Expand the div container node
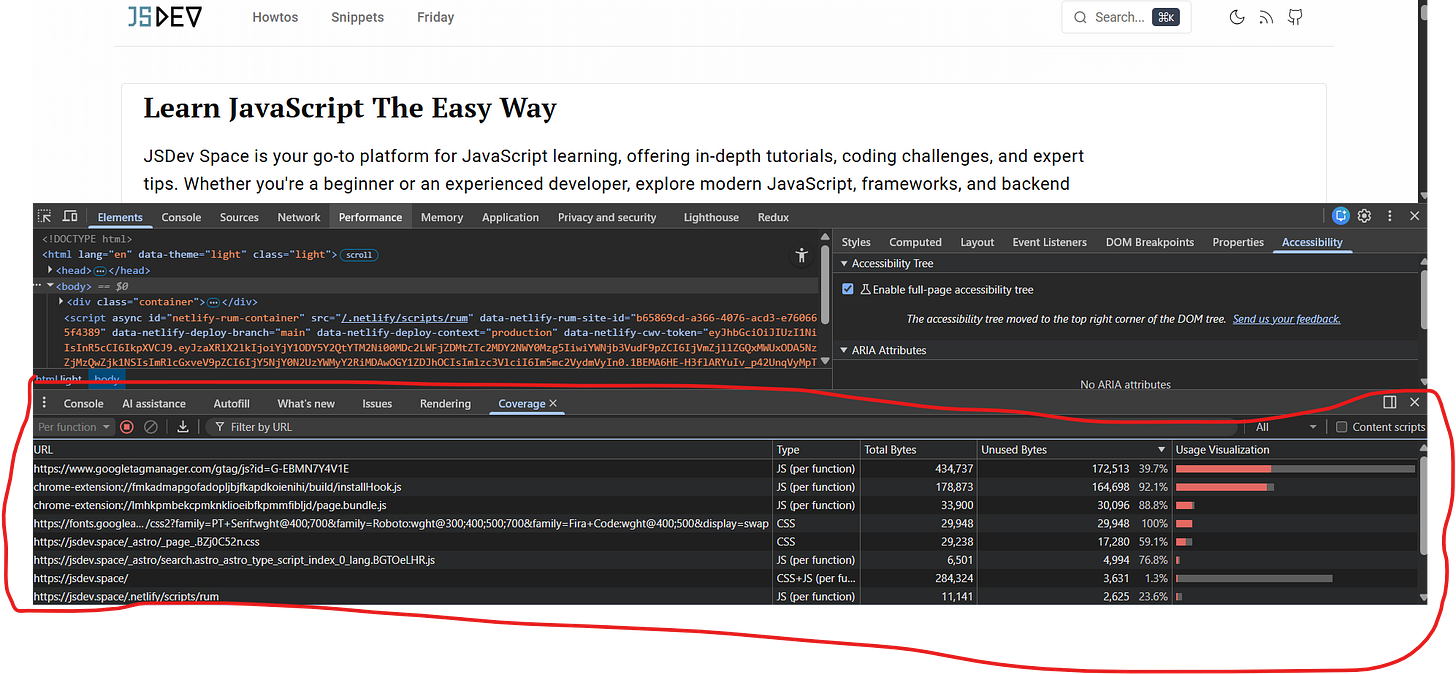Image resolution: width=1456 pixels, height=674 pixels. [x=62, y=302]
